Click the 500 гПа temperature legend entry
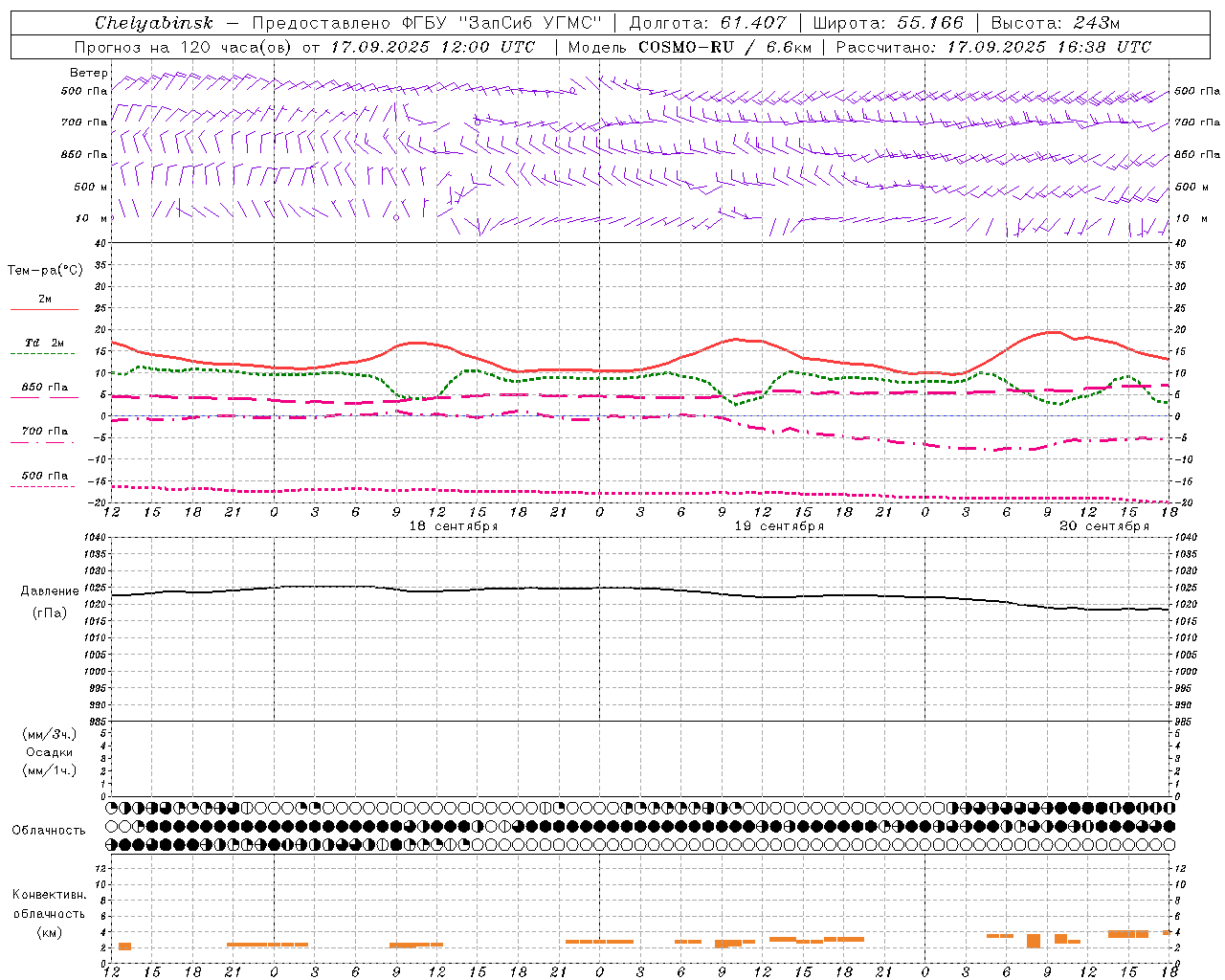This screenshot has width=1225, height=980. click(45, 475)
